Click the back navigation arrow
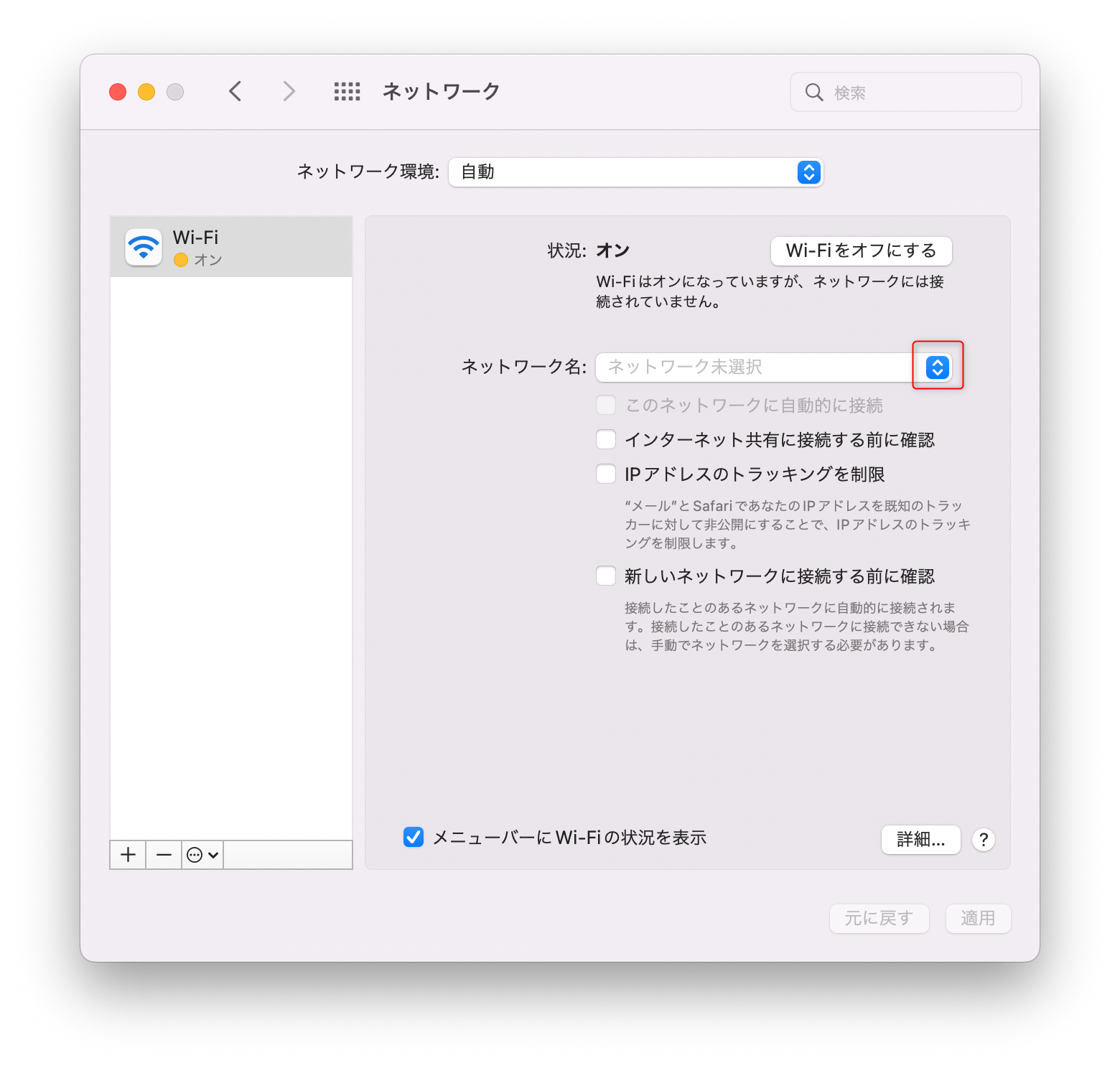 [235, 91]
